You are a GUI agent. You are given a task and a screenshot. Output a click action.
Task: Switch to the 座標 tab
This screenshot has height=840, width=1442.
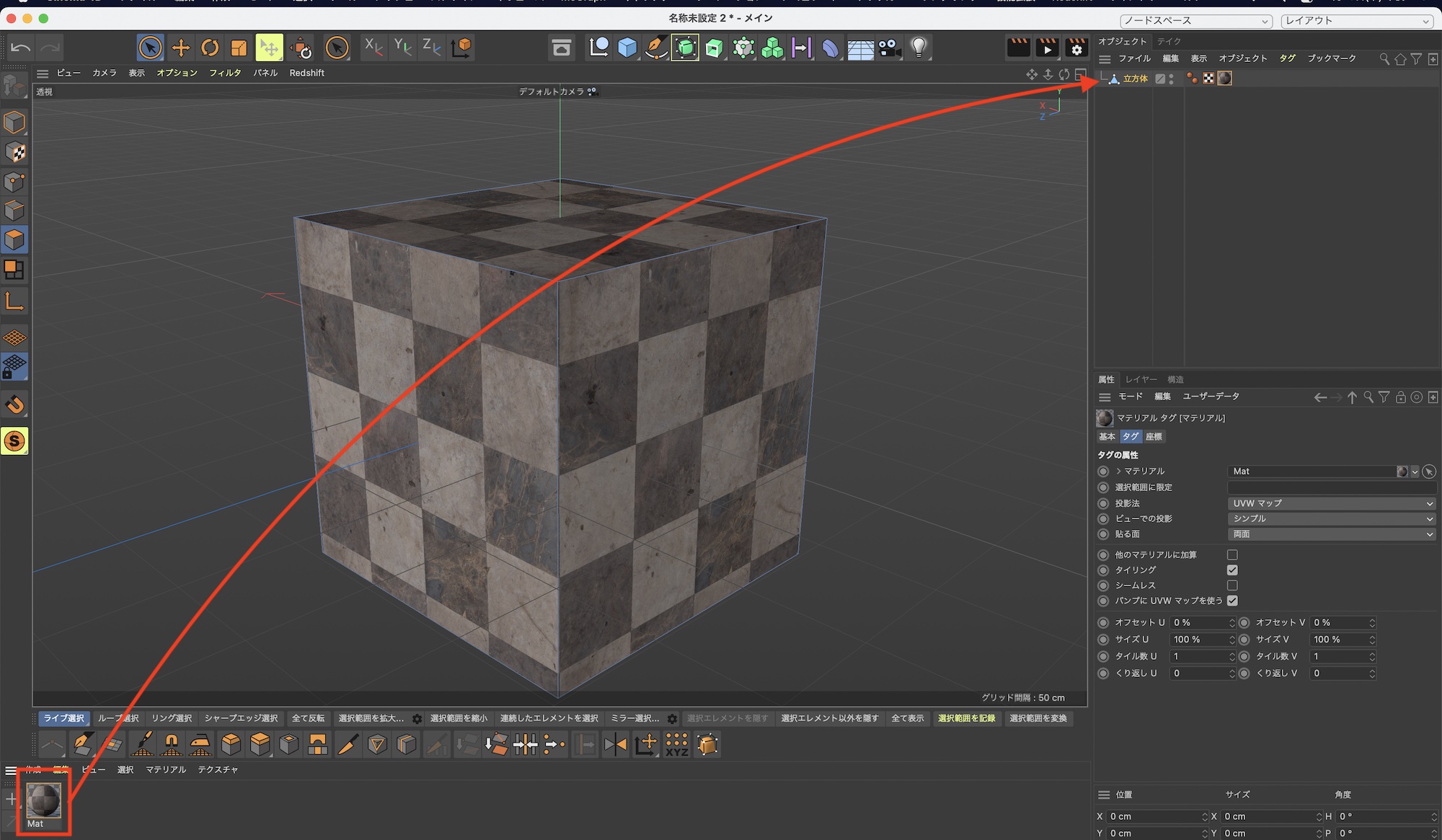click(1154, 436)
